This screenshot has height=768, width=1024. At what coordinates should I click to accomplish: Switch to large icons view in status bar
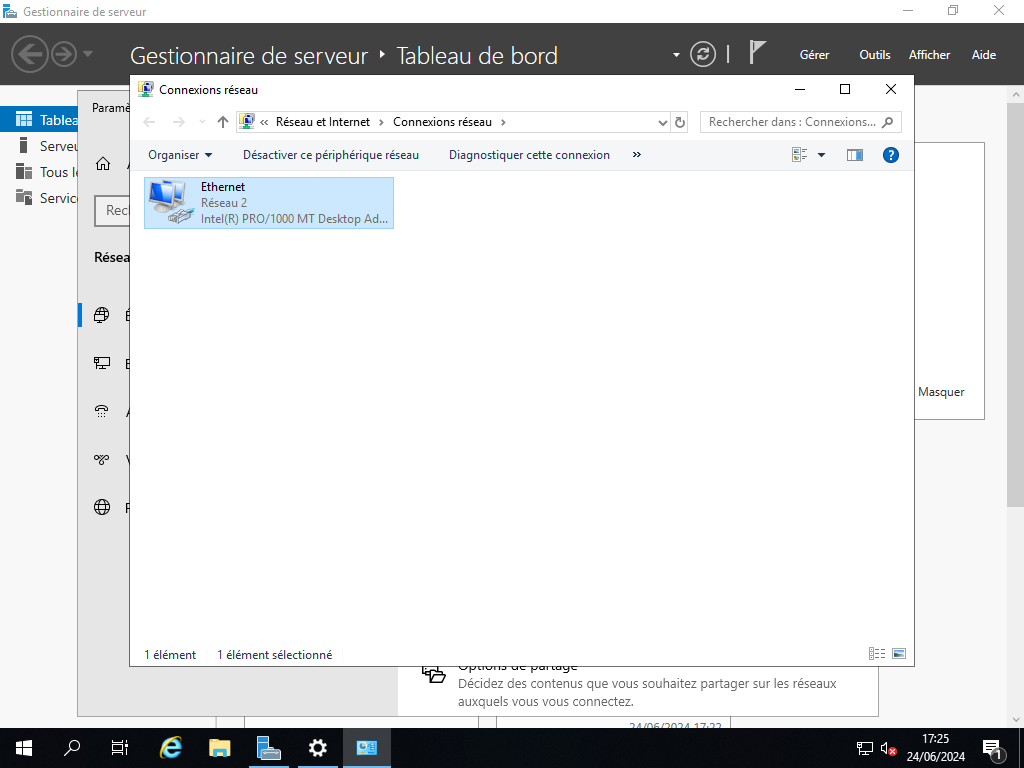898,654
